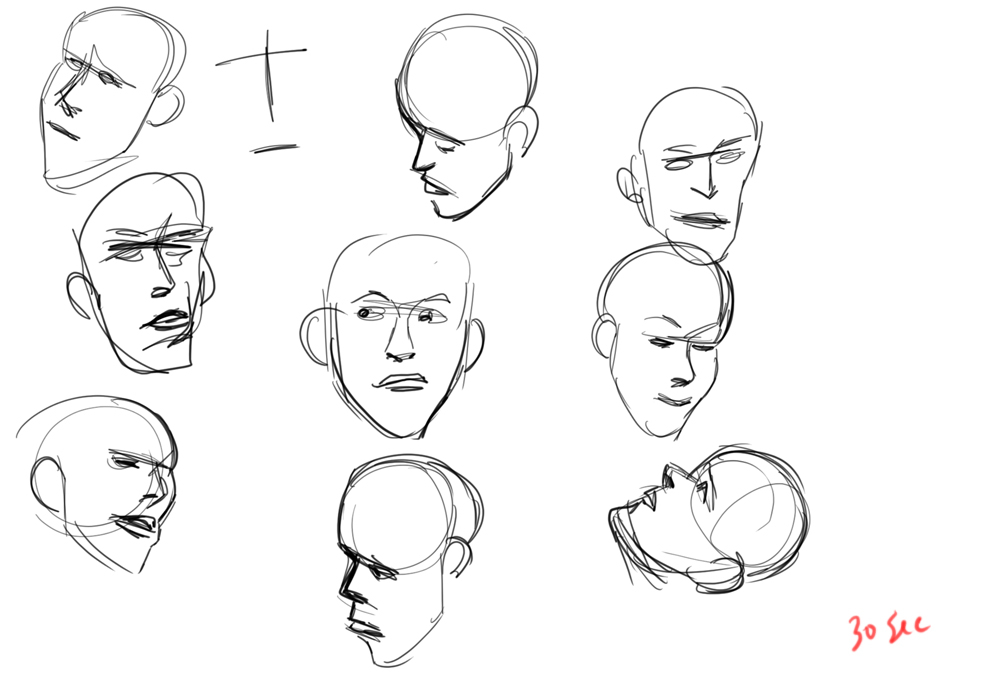This screenshot has width=1000, height=694.
Task: Select the bottom-right head tilted backward
Action: [x=710, y=520]
